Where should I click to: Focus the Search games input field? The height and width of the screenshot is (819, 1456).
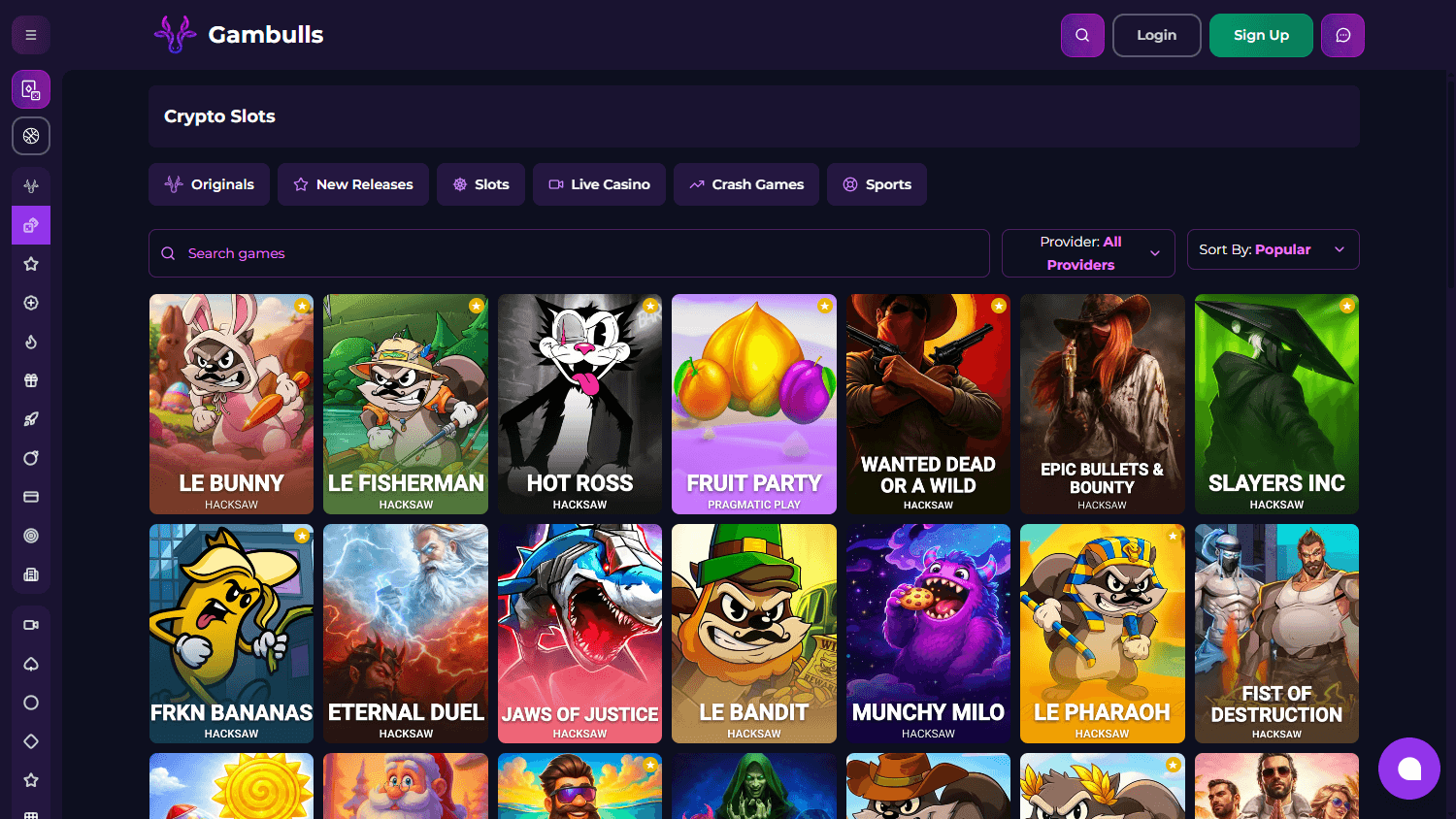(569, 253)
